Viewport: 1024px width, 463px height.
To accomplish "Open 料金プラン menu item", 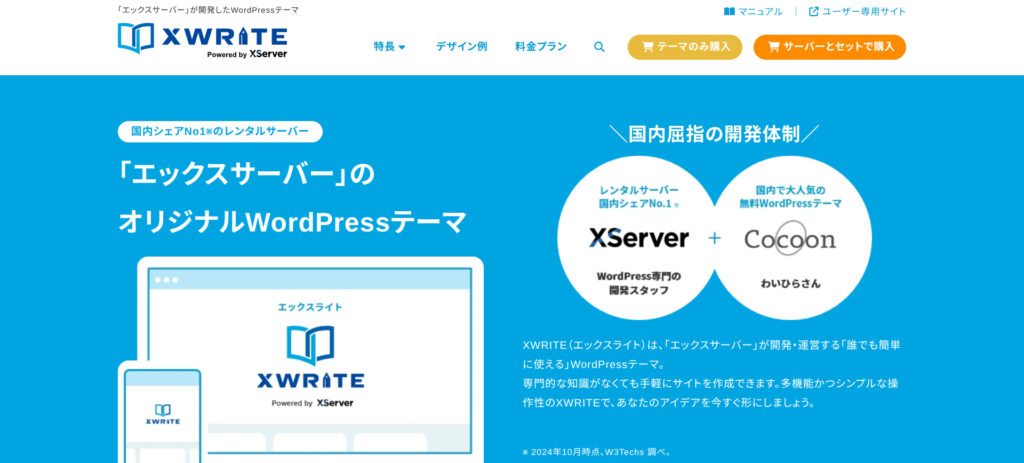I will (541, 47).
